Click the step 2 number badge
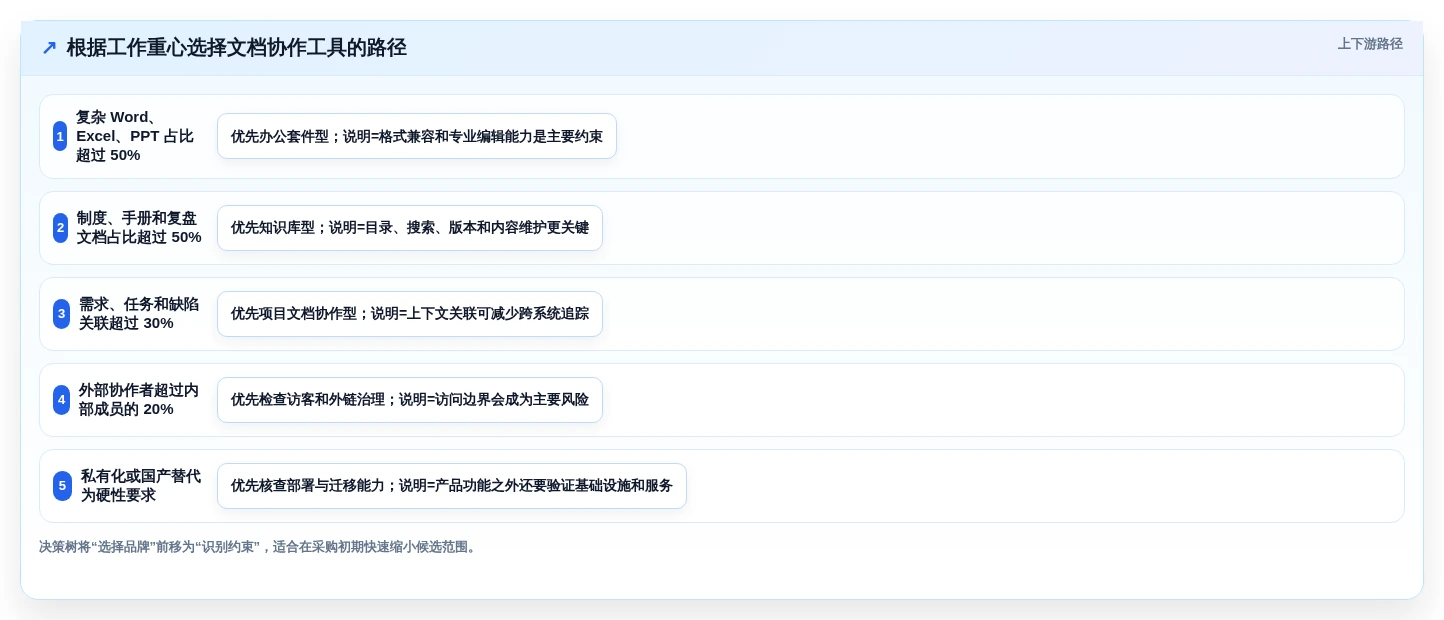The width and height of the screenshot is (1444, 620). pyautogui.click(x=61, y=228)
